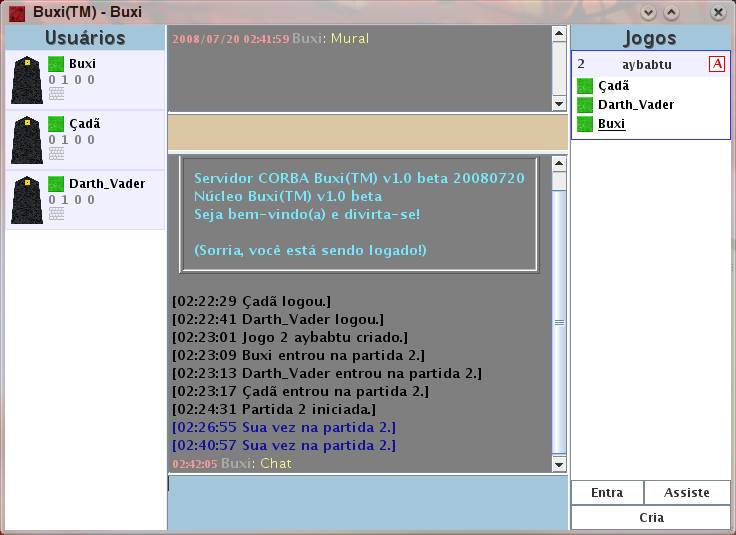
Task: Click the Mural scrollbar down arrow
Action: click(x=559, y=104)
